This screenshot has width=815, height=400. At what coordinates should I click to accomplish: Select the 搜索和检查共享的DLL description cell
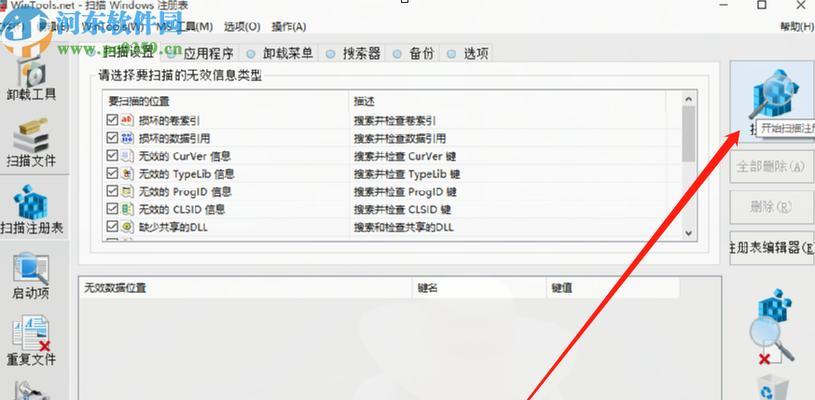[404, 227]
